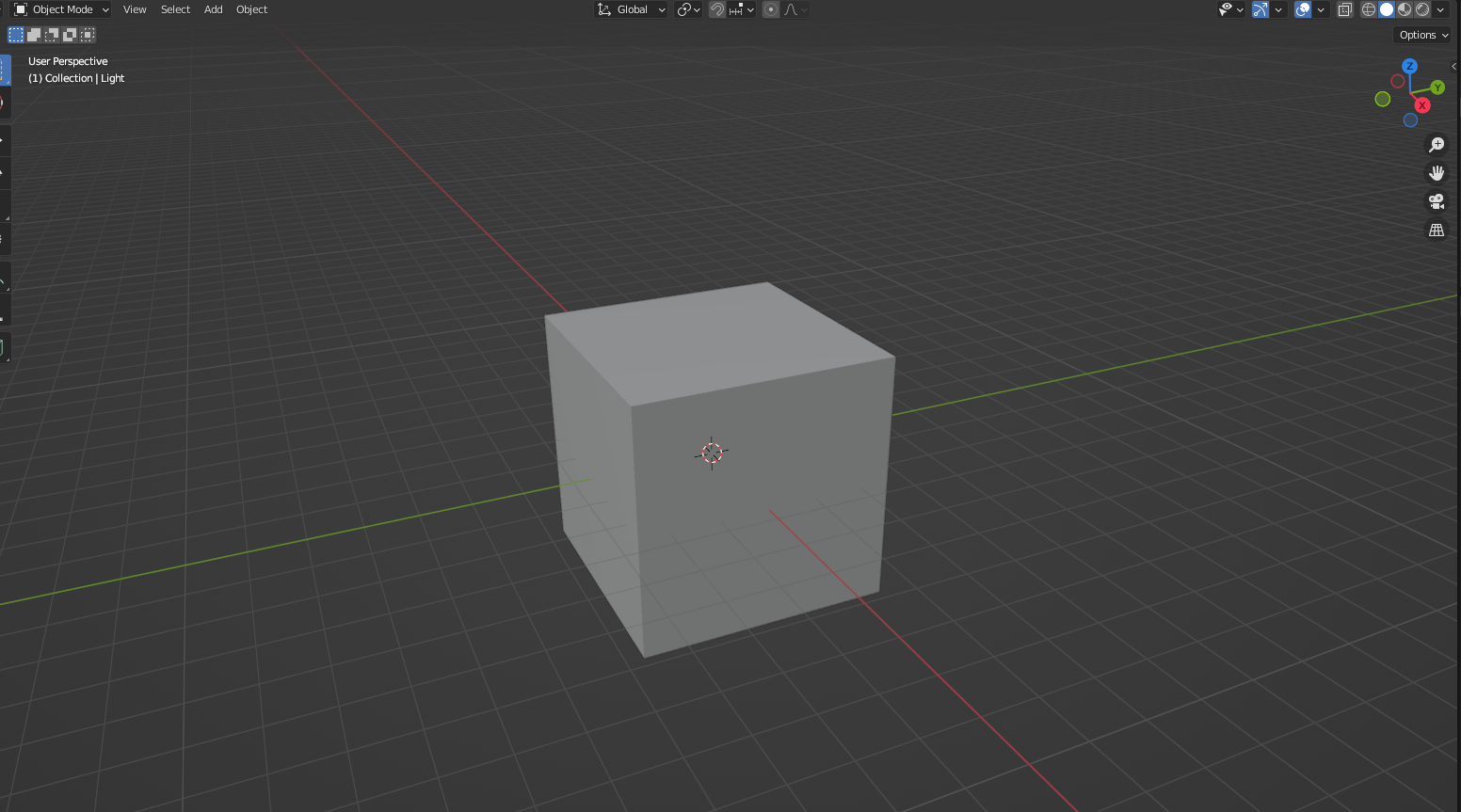Toggle X-Ray view
The height and width of the screenshot is (812, 1461).
pyautogui.click(x=1345, y=9)
